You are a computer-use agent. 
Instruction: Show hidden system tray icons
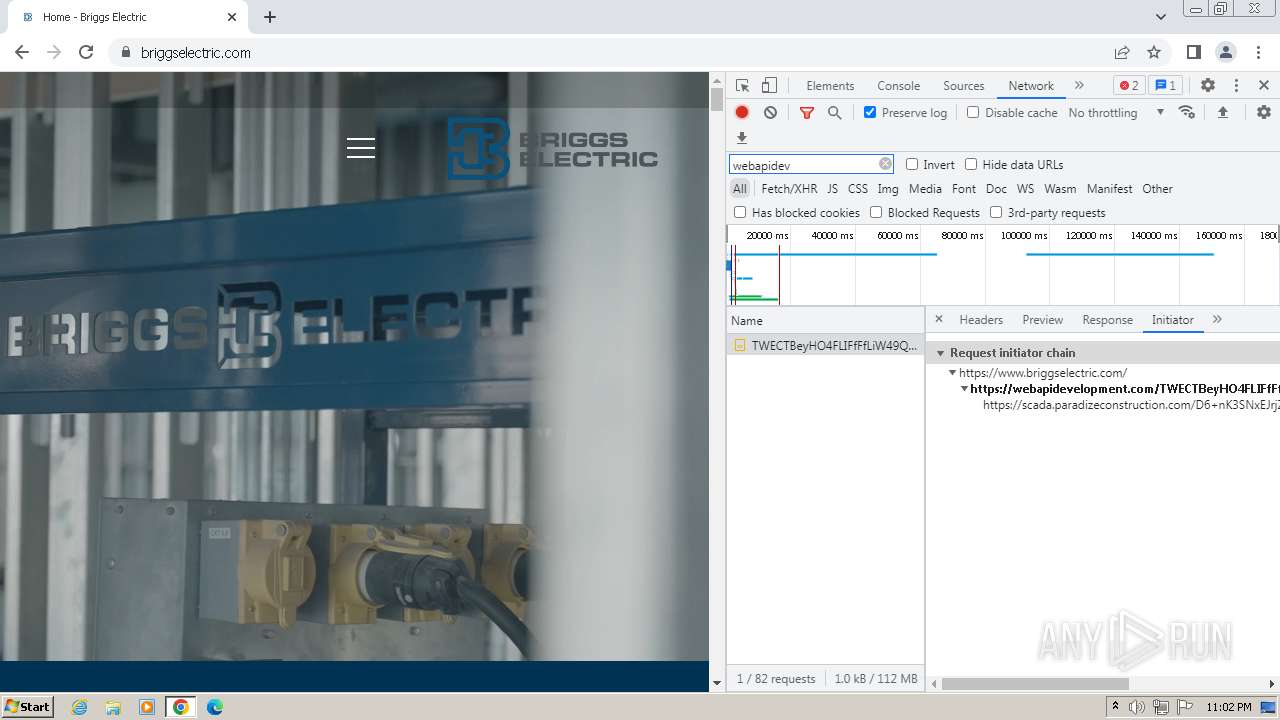[1115, 707]
